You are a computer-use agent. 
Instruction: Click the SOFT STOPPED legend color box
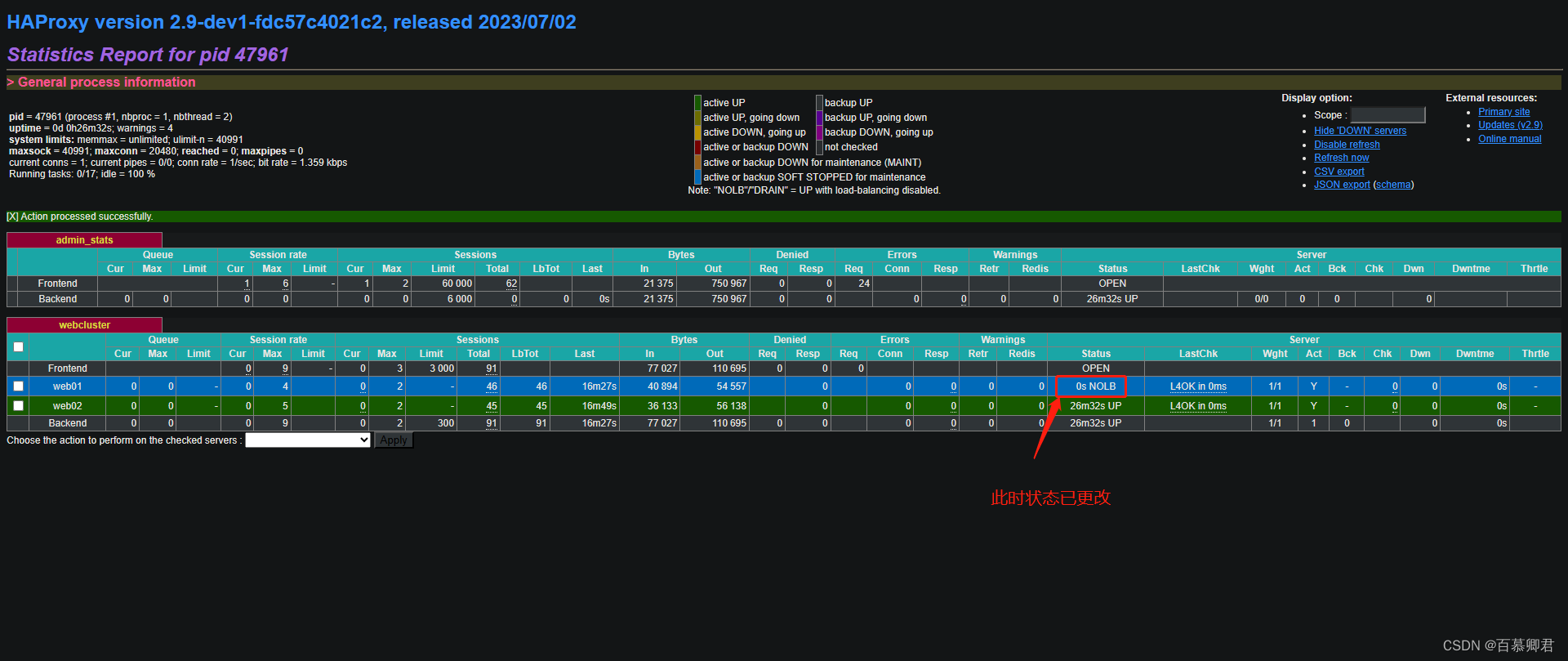pyautogui.click(x=697, y=177)
